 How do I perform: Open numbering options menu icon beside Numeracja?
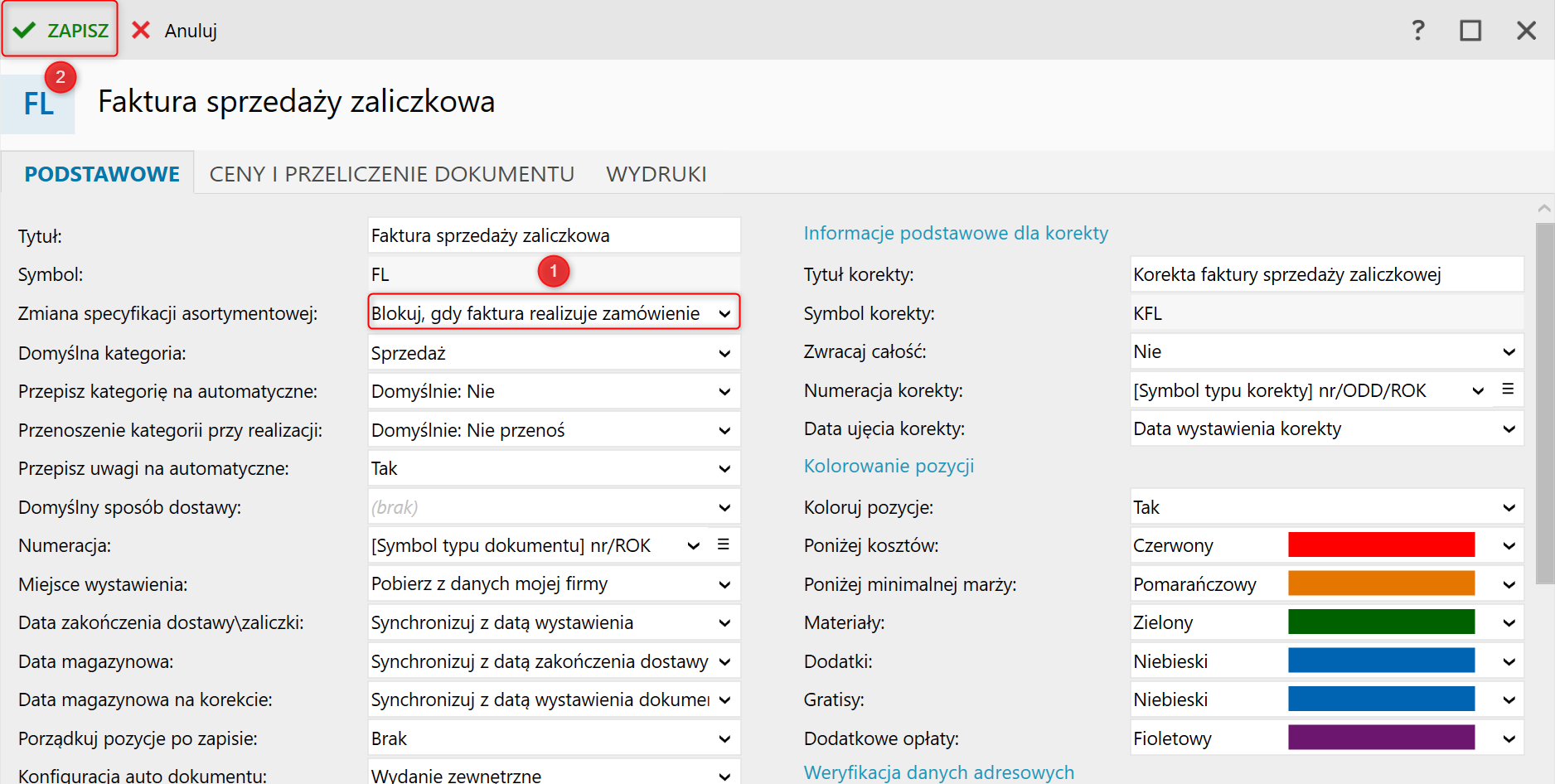pos(723,544)
